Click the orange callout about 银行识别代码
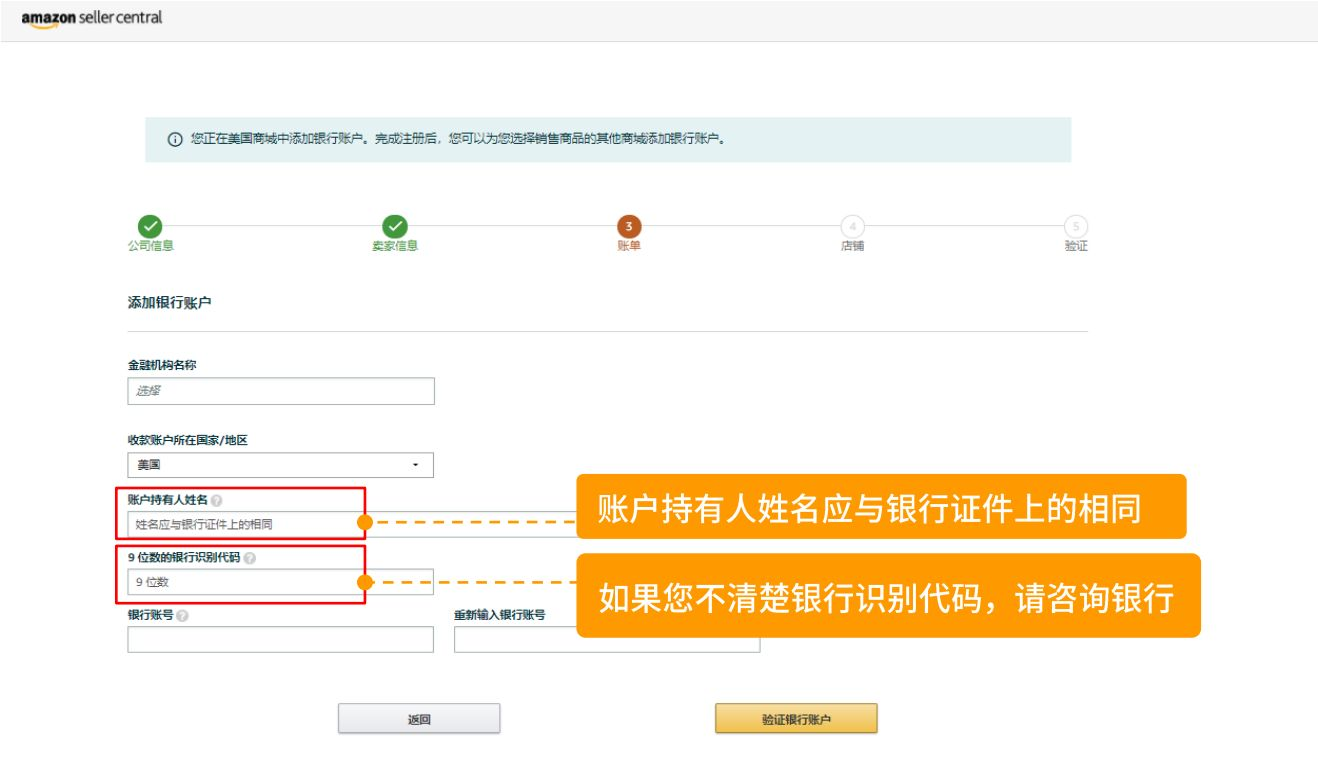 pos(887,596)
